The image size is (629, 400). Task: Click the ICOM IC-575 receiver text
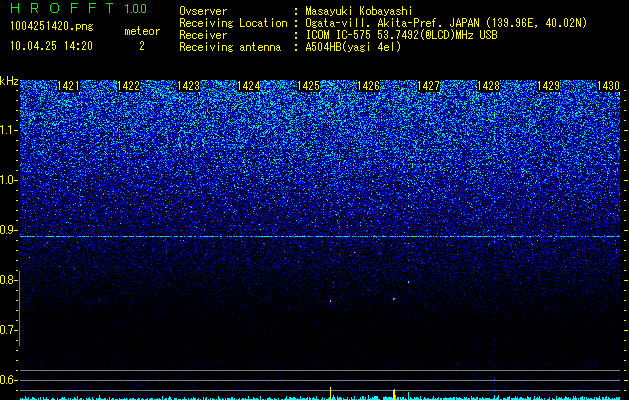pos(401,35)
